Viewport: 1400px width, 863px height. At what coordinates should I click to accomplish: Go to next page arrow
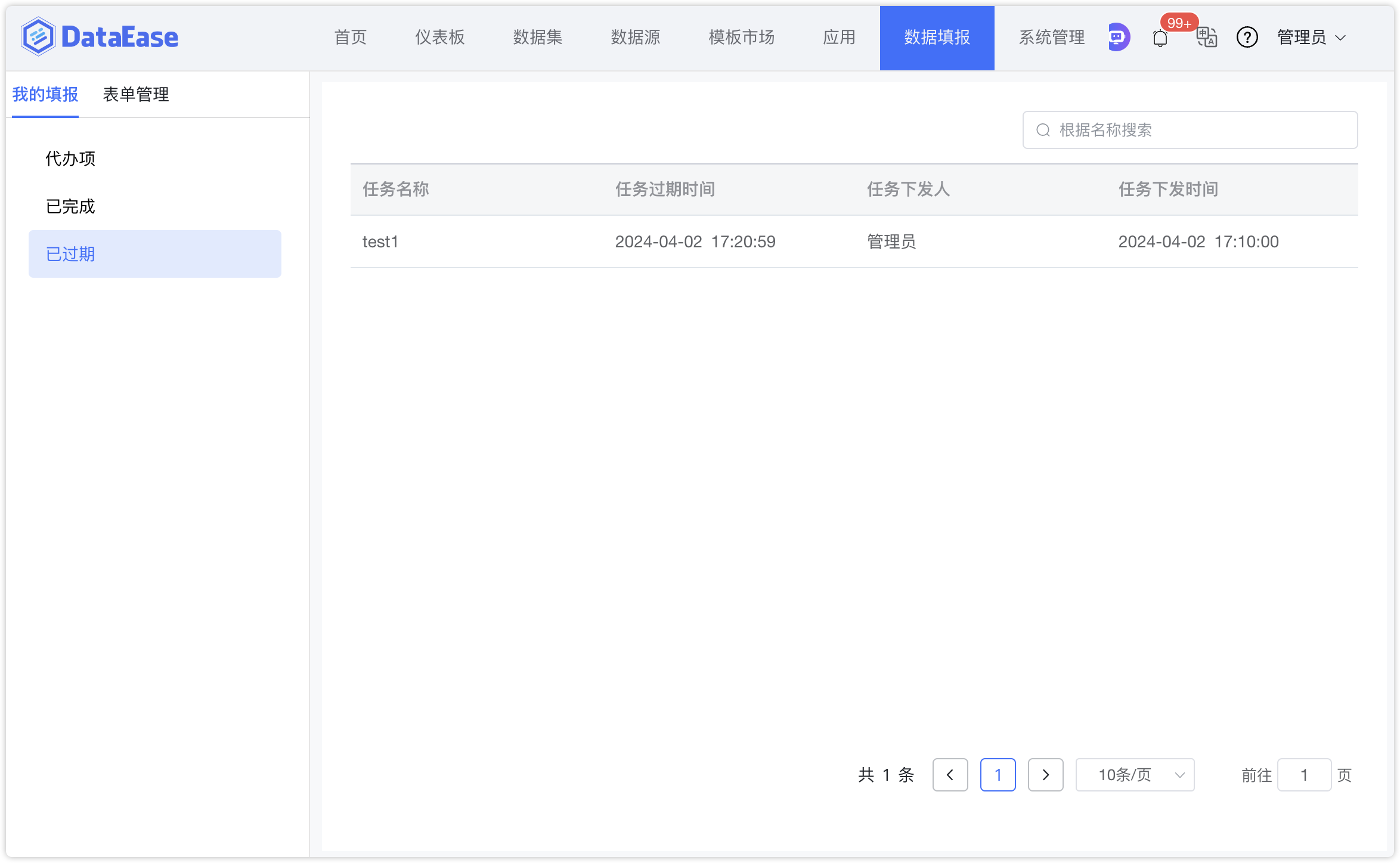click(x=1045, y=775)
